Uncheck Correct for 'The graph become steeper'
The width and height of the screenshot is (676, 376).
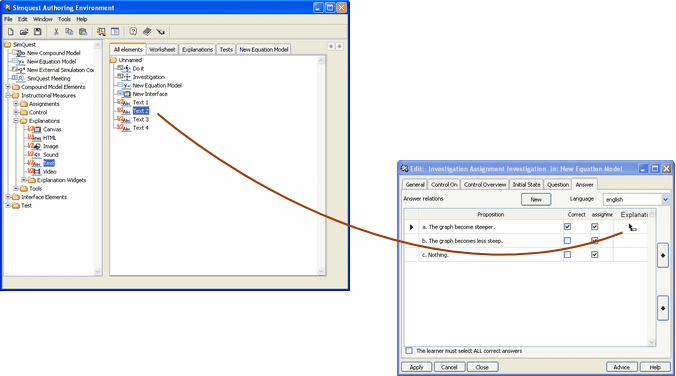(567, 227)
